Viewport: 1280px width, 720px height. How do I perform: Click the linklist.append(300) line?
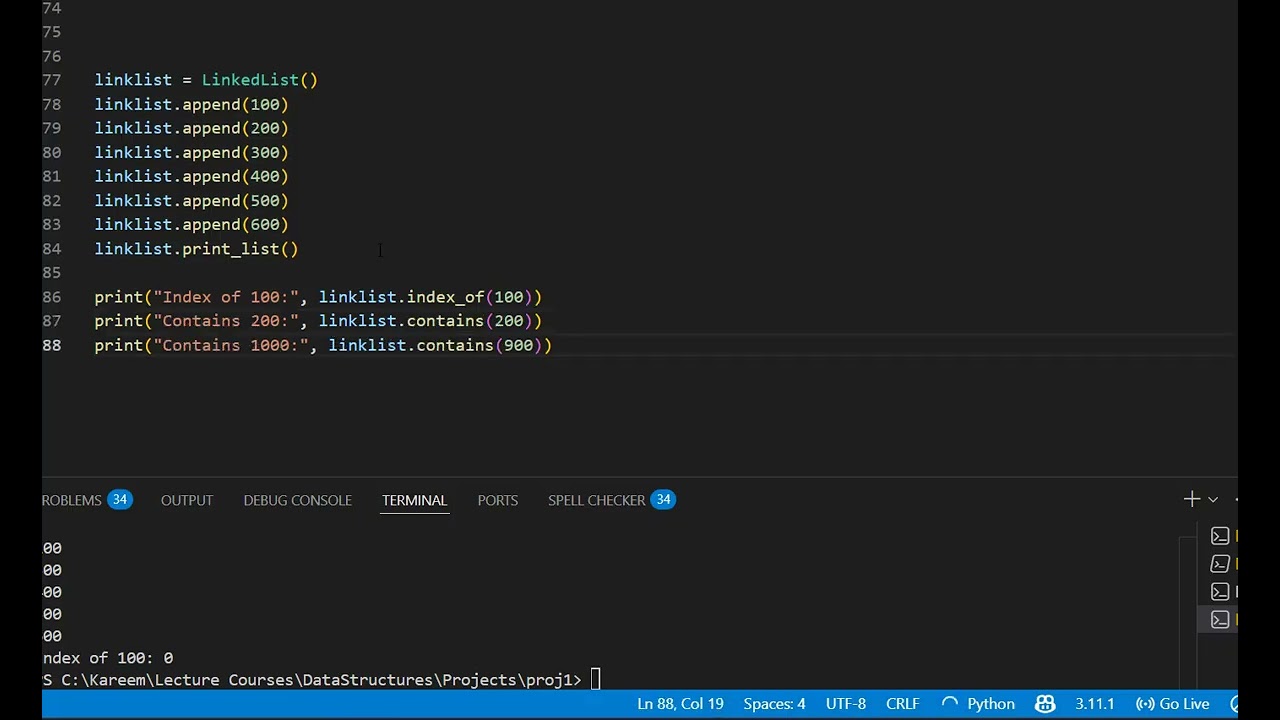point(192,152)
